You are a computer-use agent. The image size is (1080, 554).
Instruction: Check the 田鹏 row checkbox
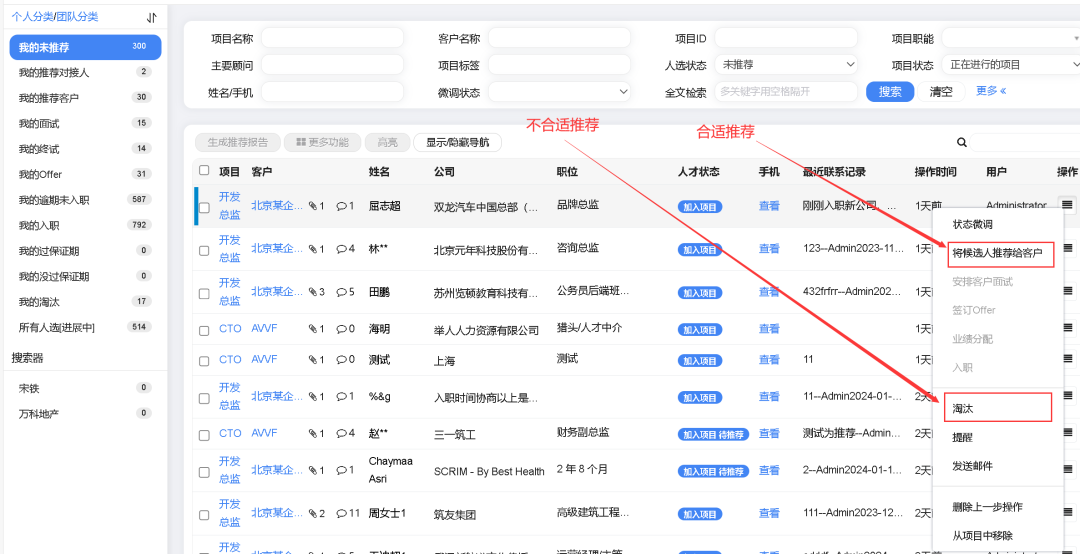click(204, 294)
